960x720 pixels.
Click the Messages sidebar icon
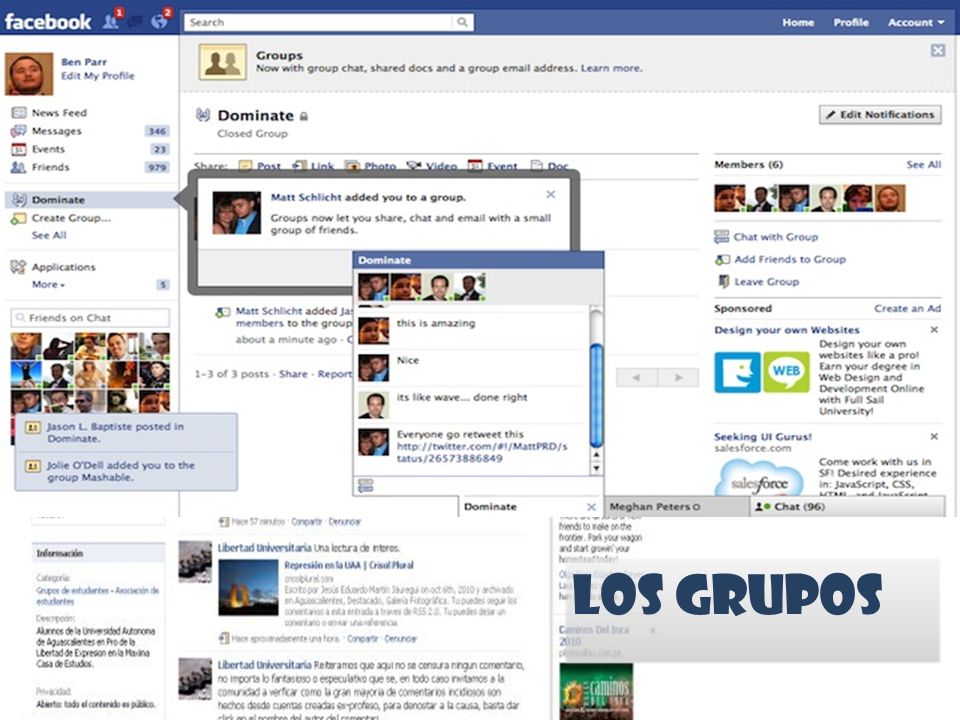click(x=19, y=131)
